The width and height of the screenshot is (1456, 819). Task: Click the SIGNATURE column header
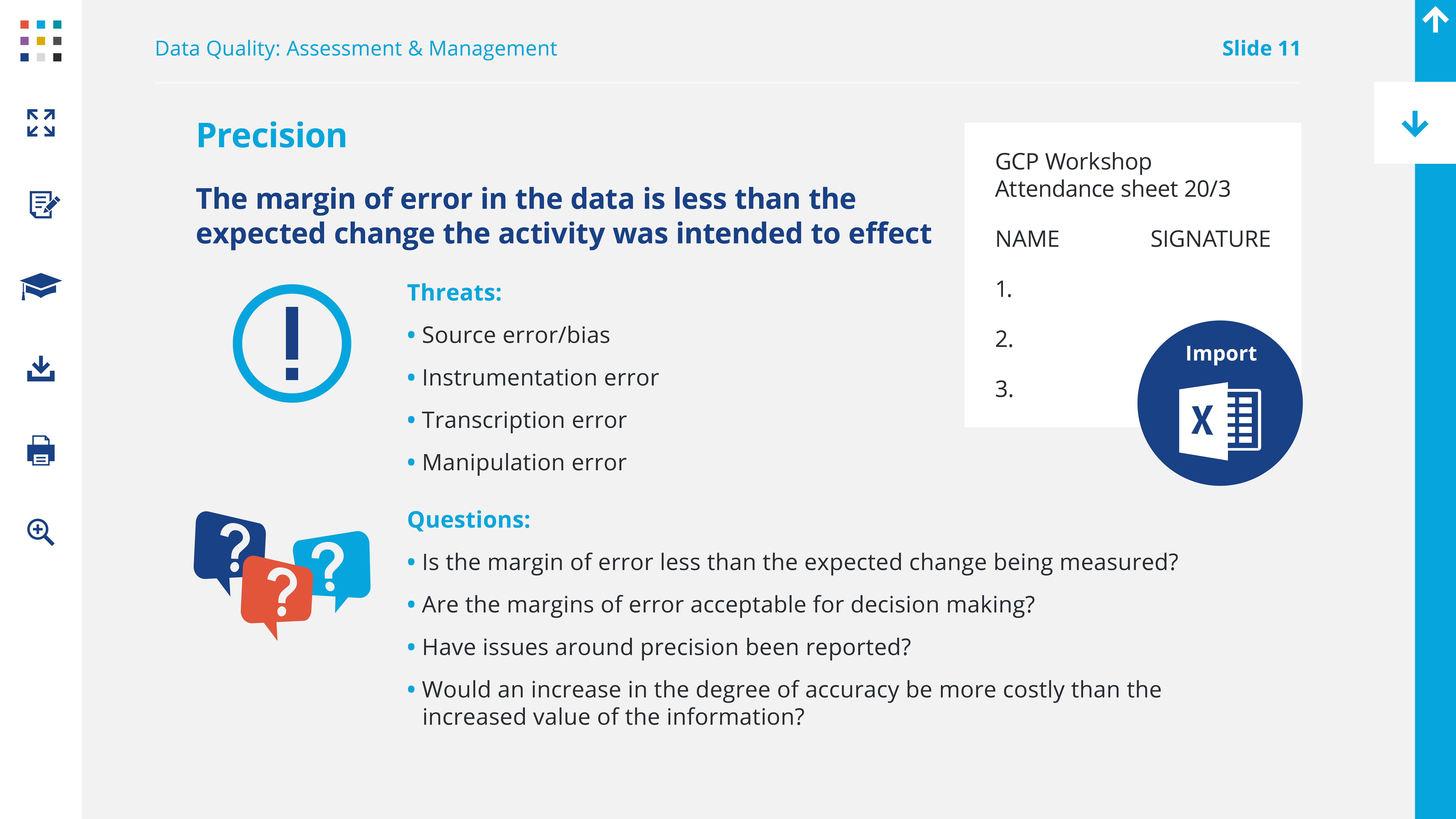tap(1210, 239)
